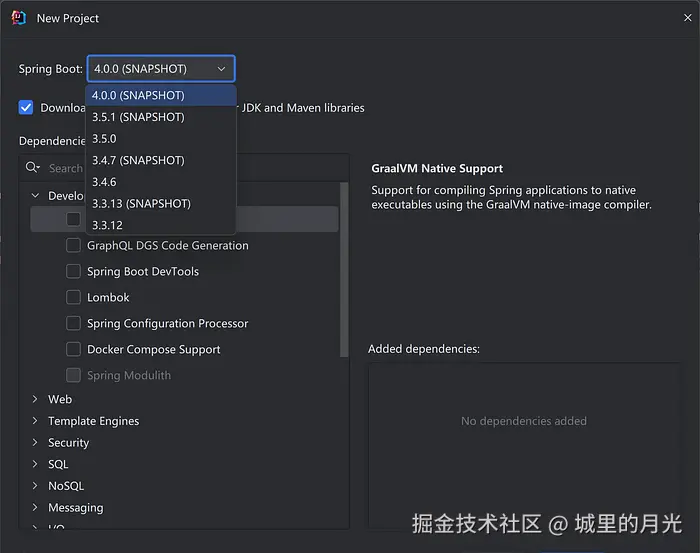Expand the NoSQL category

click(x=35, y=486)
